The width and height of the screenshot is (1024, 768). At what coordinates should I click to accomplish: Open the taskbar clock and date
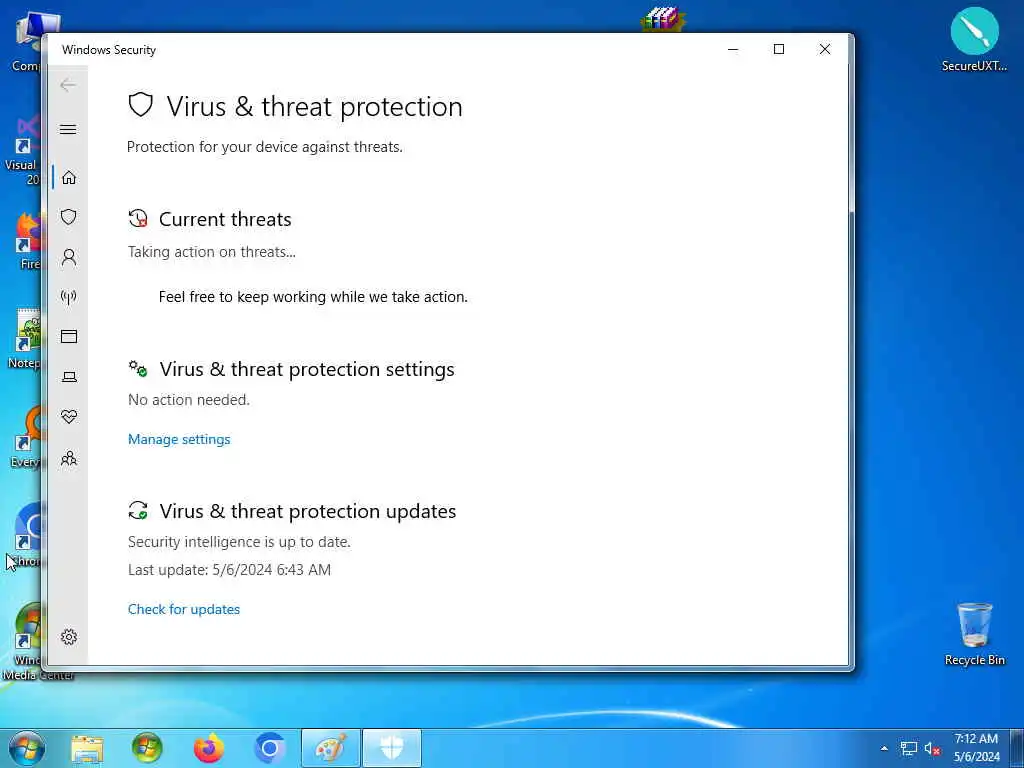pyautogui.click(x=976, y=748)
